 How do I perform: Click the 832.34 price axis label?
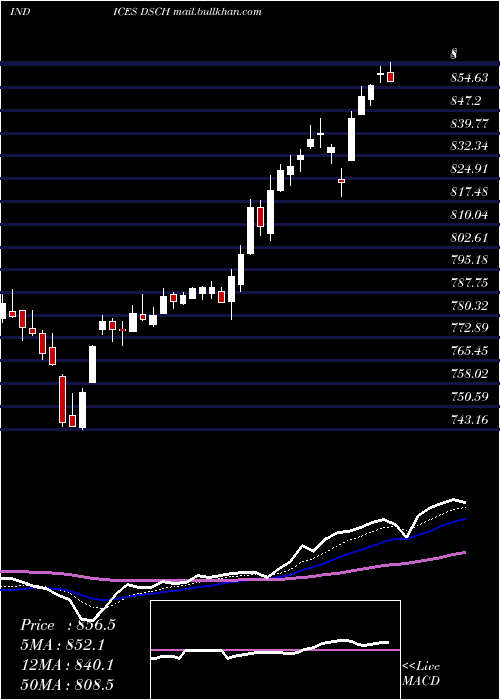(469, 146)
